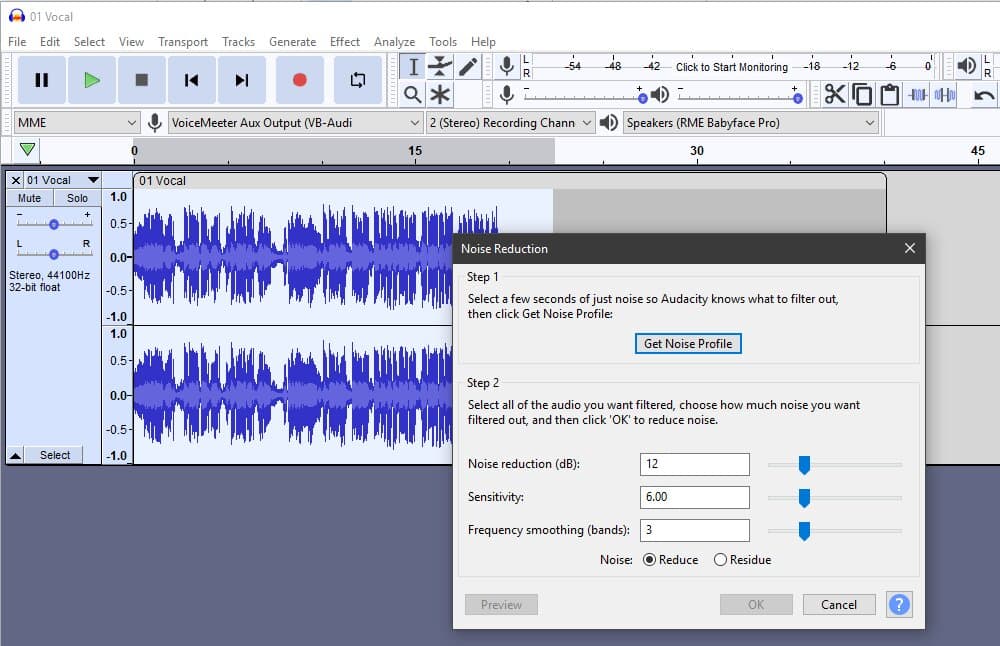Click the Get Noise Profile button
The height and width of the screenshot is (646, 1000).
tap(688, 343)
